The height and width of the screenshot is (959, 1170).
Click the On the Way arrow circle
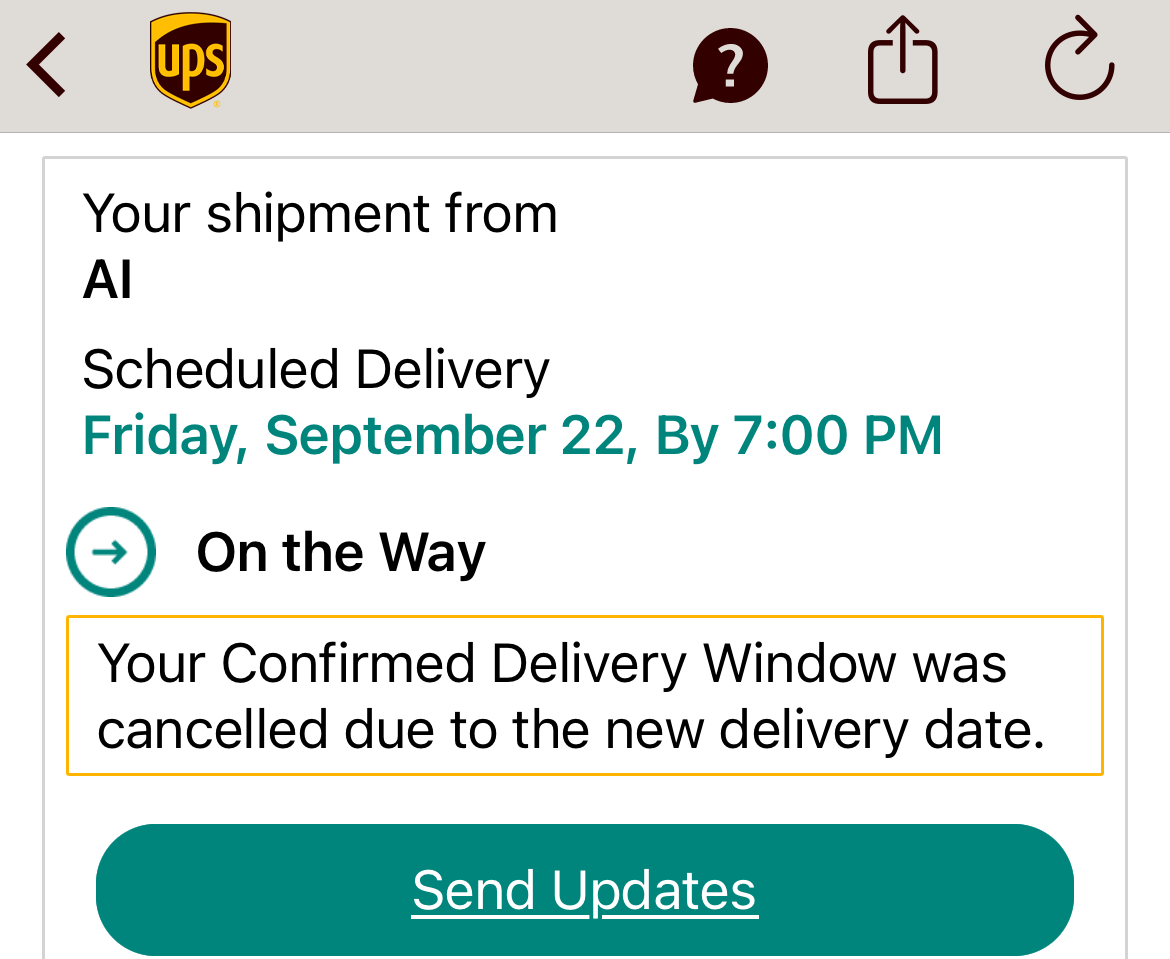(111, 552)
